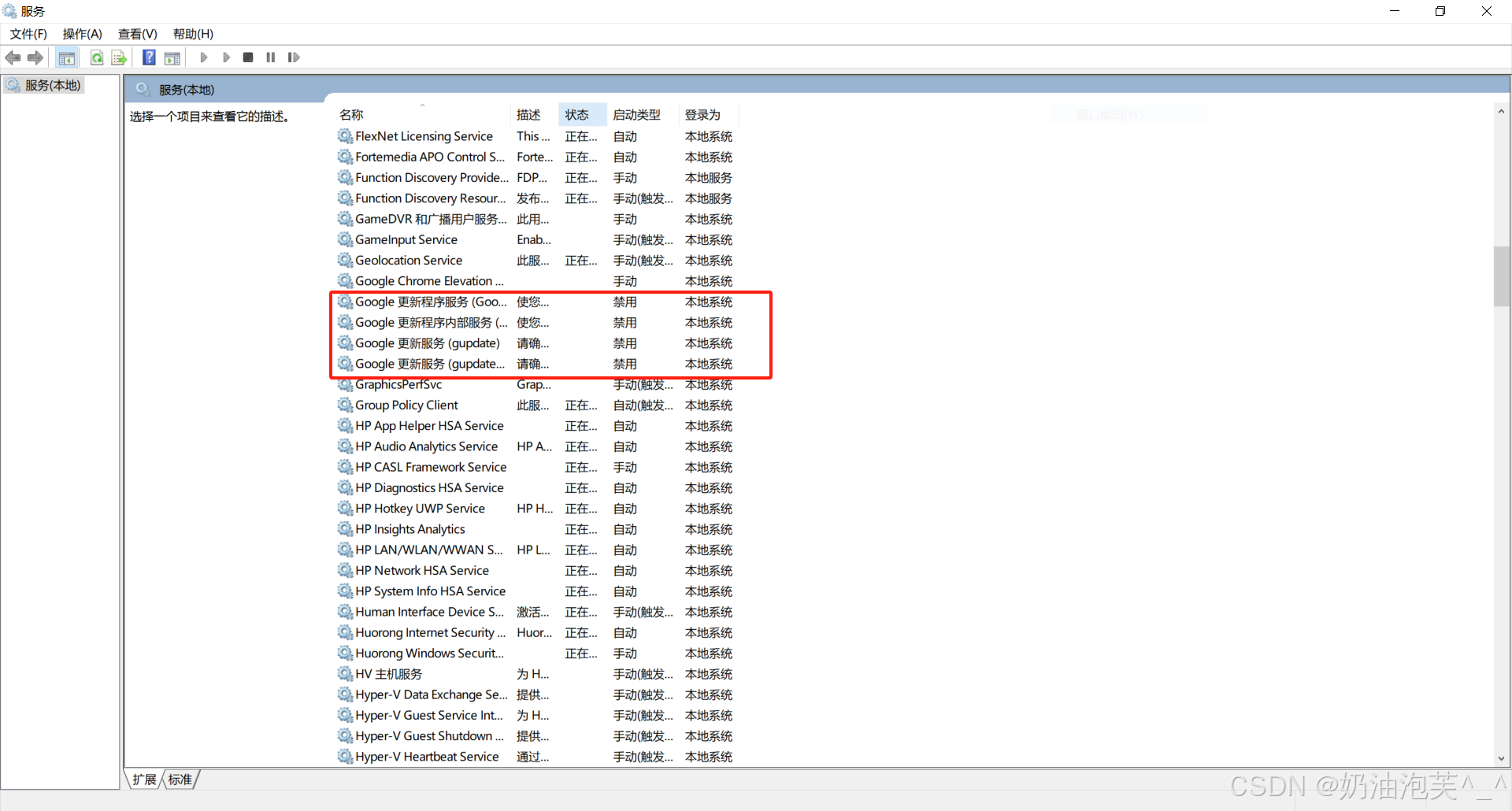Click the gear icon of HP Hotkey UWP Service
The height and width of the screenshot is (811, 1512).
pyautogui.click(x=345, y=509)
